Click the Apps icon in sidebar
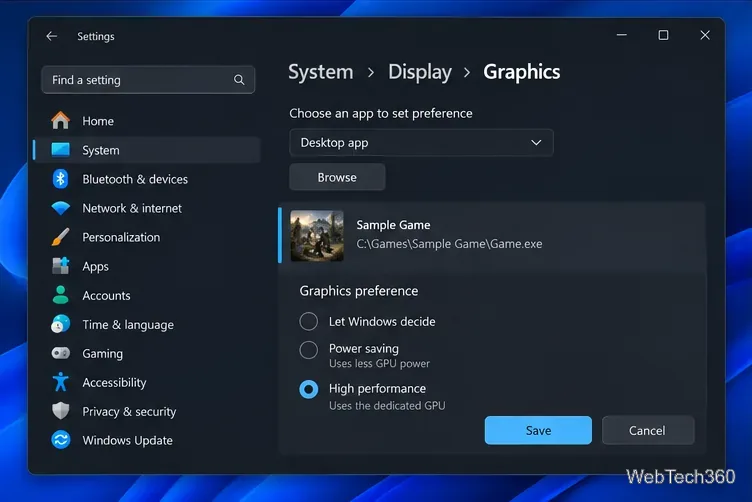 coord(60,266)
